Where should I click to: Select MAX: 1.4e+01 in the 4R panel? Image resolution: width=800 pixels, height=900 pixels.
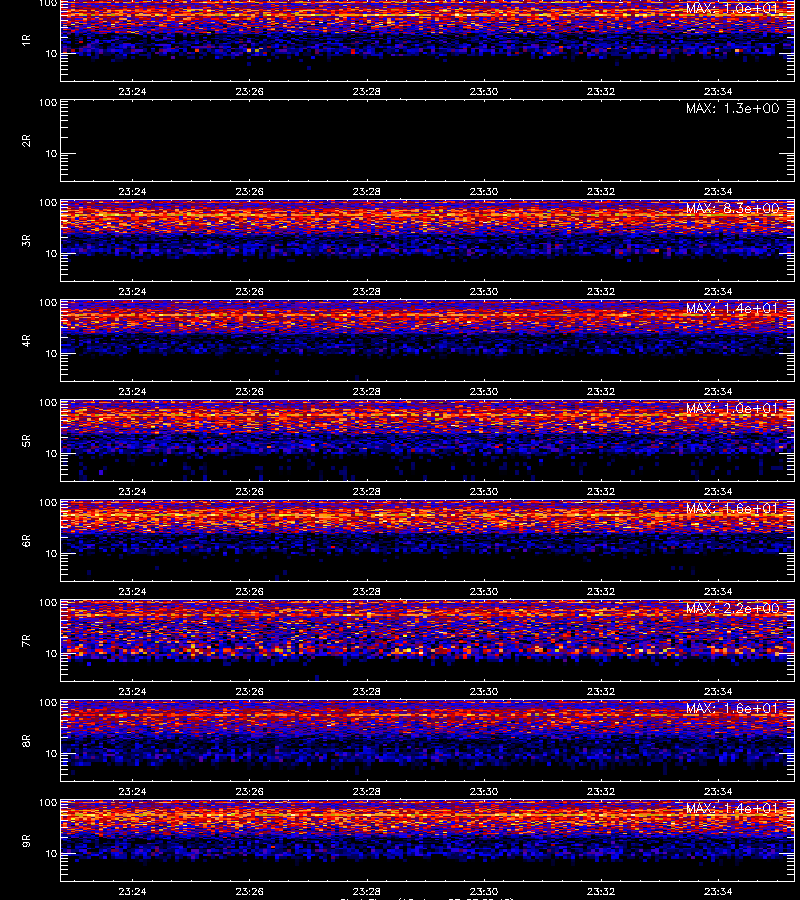click(x=732, y=308)
